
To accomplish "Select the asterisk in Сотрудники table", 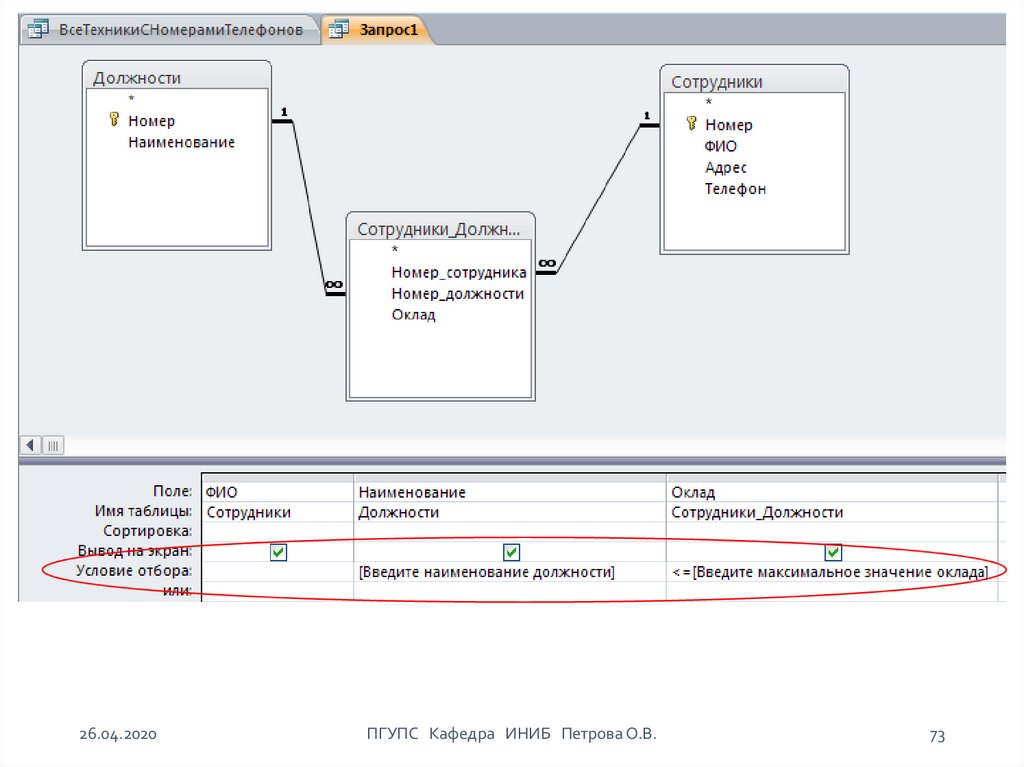I will coord(709,103).
